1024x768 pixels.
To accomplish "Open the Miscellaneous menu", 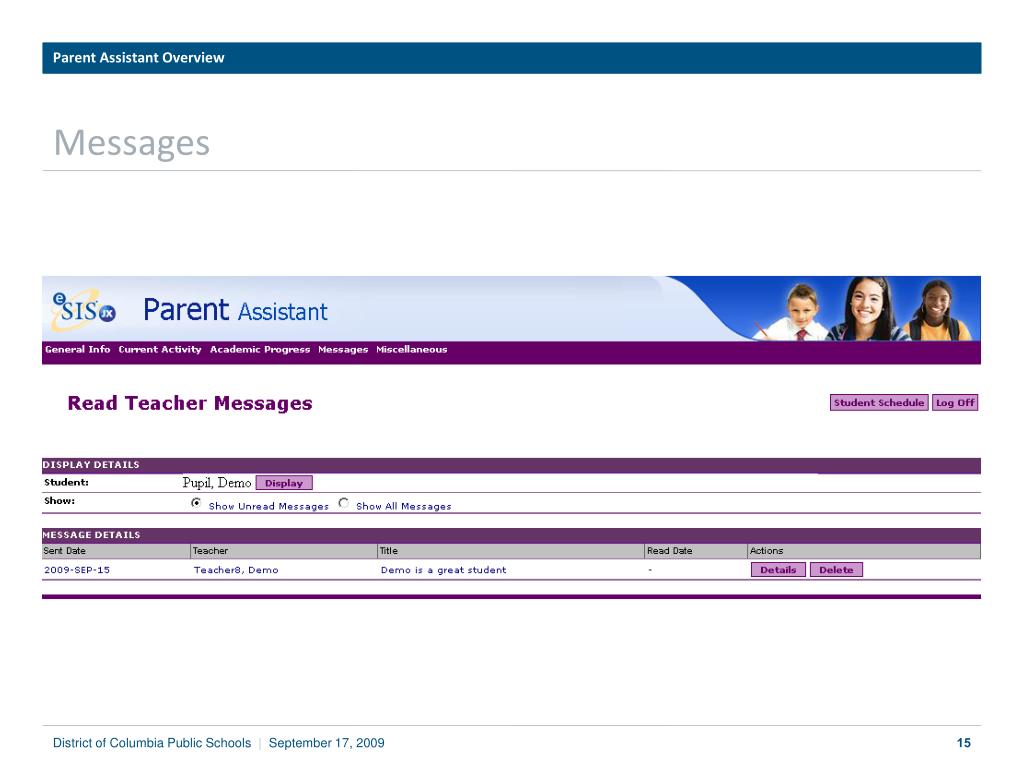I will (x=411, y=349).
